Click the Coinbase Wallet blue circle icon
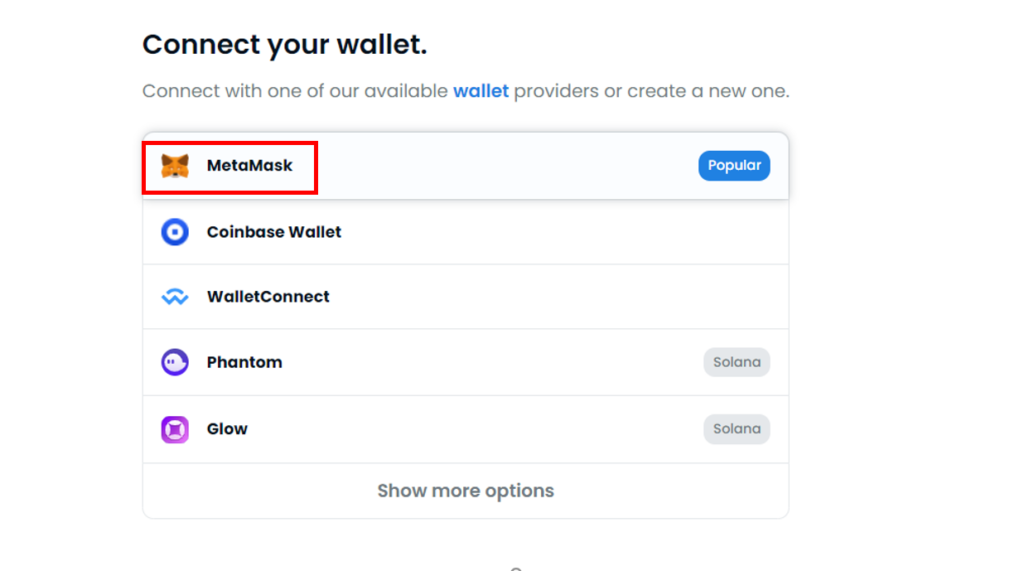 [x=175, y=232]
